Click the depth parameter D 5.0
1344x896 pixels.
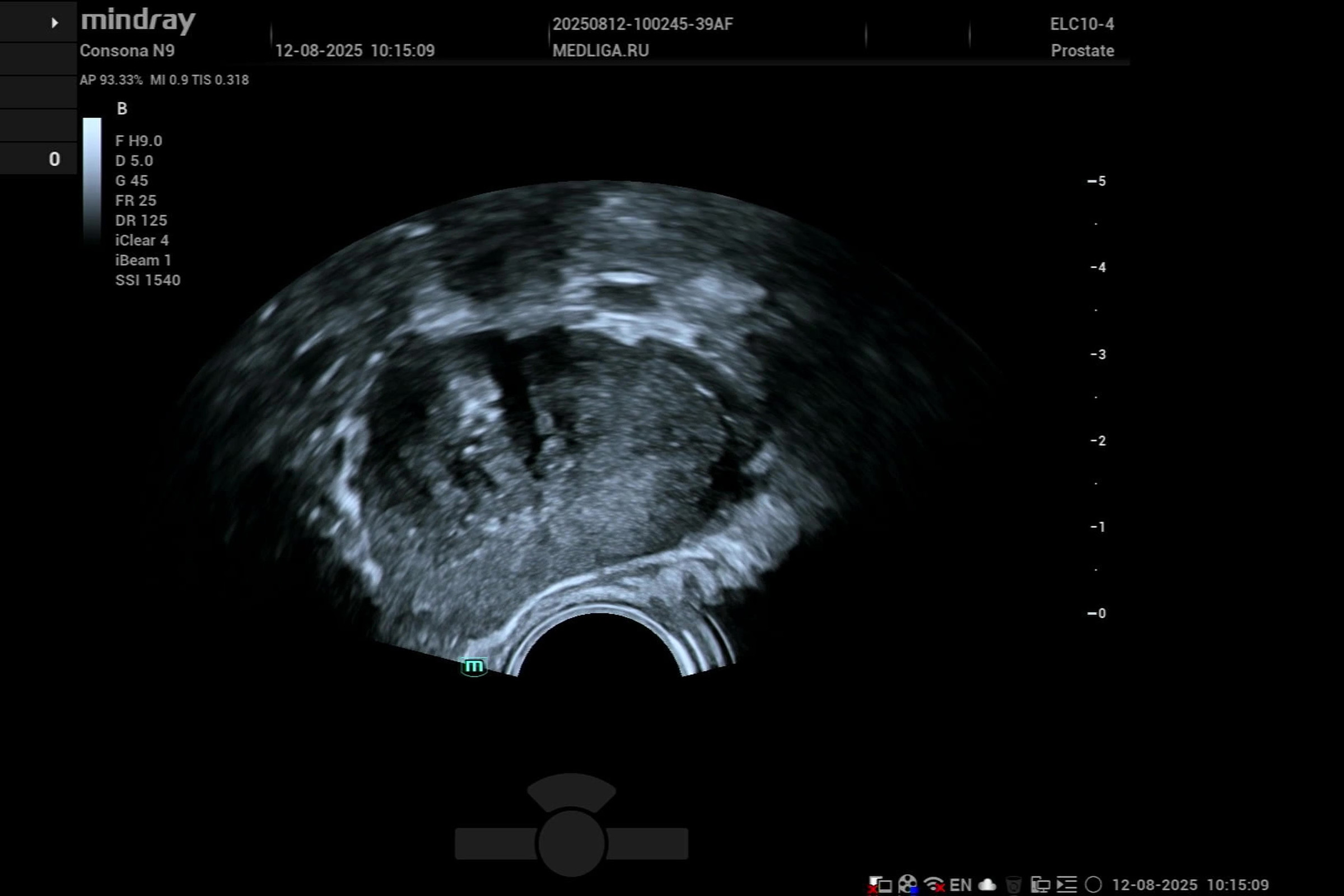[134, 161]
